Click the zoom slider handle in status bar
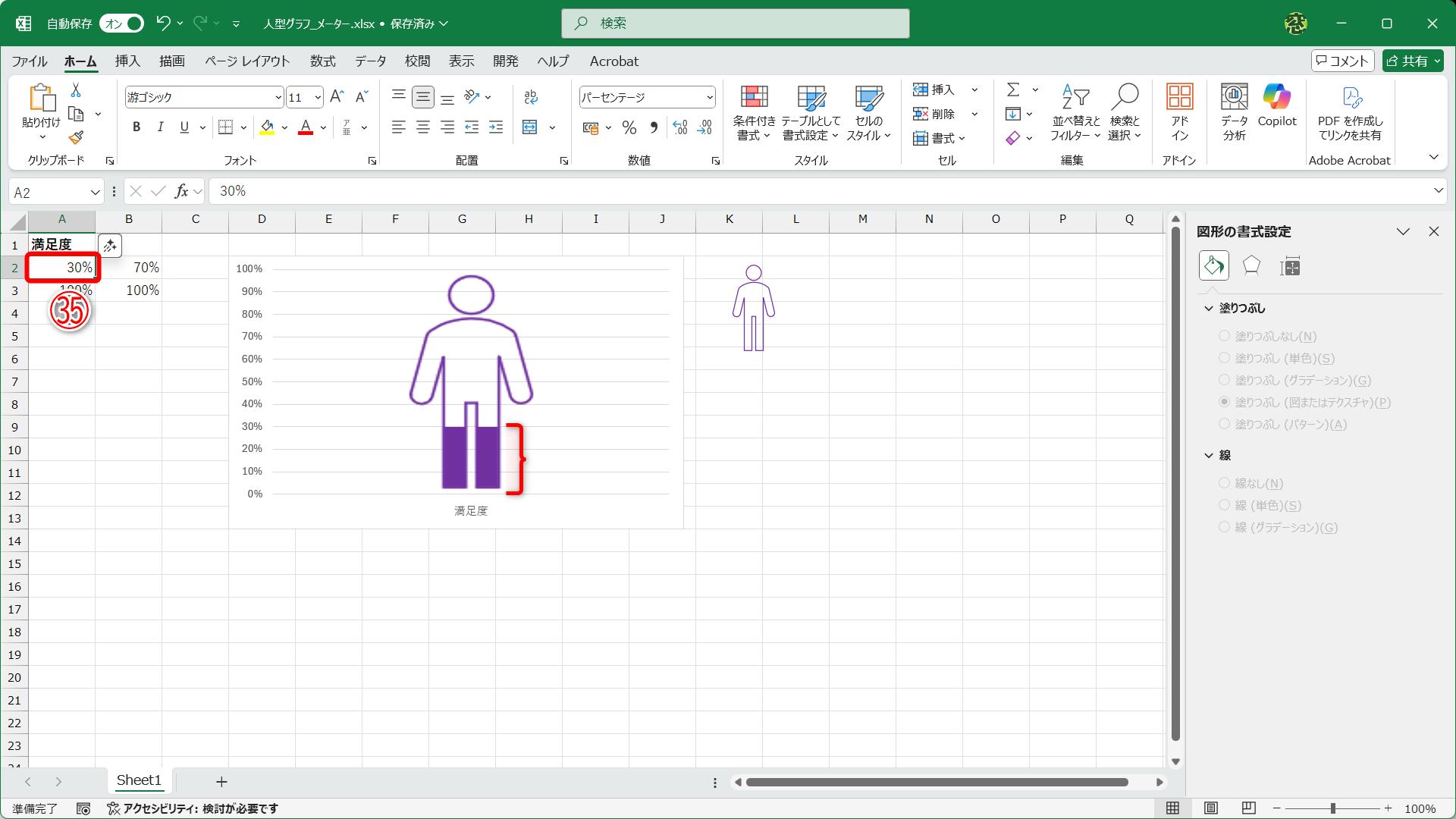Screen dimensions: 1456x819 click(x=1332, y=808)
